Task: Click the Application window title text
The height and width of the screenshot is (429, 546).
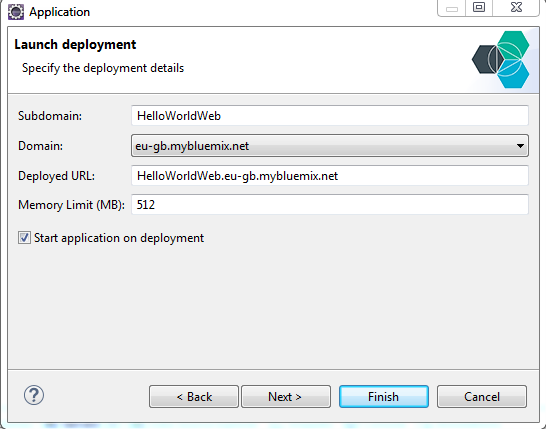Action: tap(60, 12)
